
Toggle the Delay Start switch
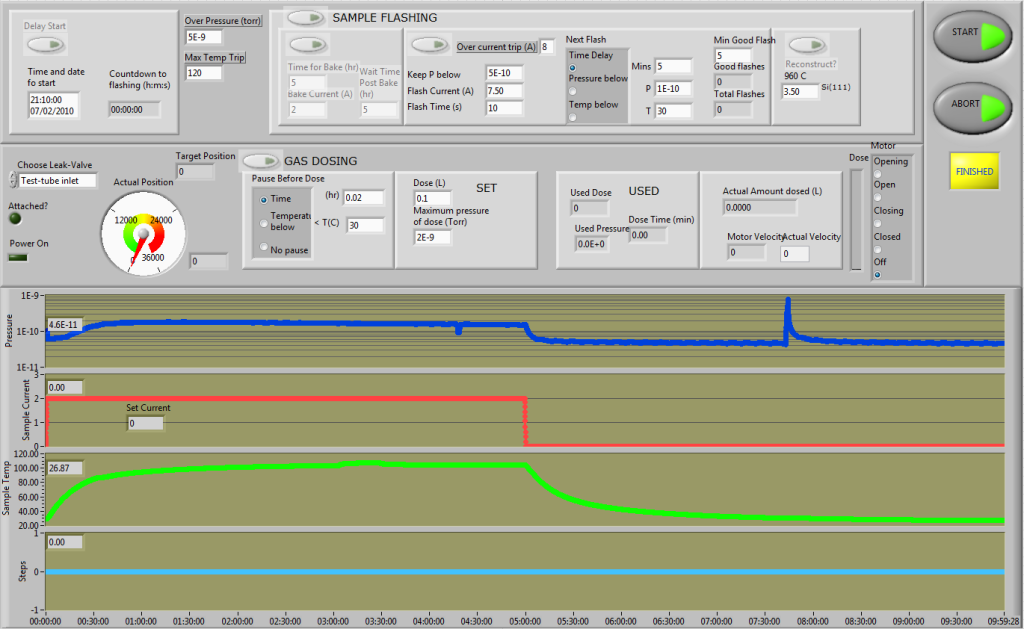[45, 44]
